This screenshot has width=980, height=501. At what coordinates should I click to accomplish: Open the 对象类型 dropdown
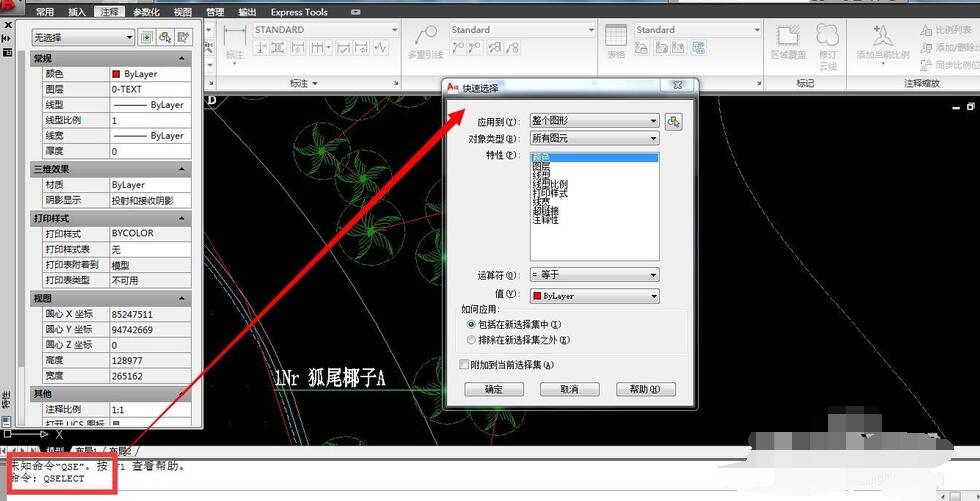coord(594,138)
